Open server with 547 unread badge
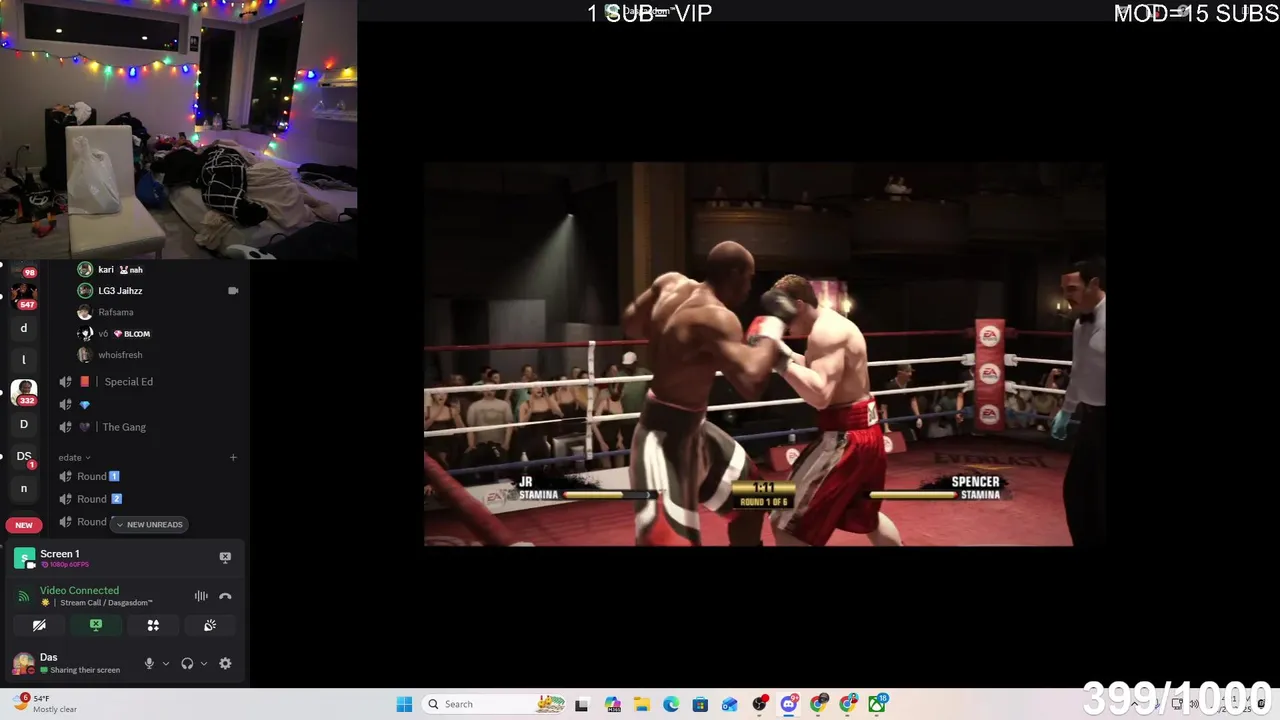This screenshot has width=1280, height=720. click(24, 294)
